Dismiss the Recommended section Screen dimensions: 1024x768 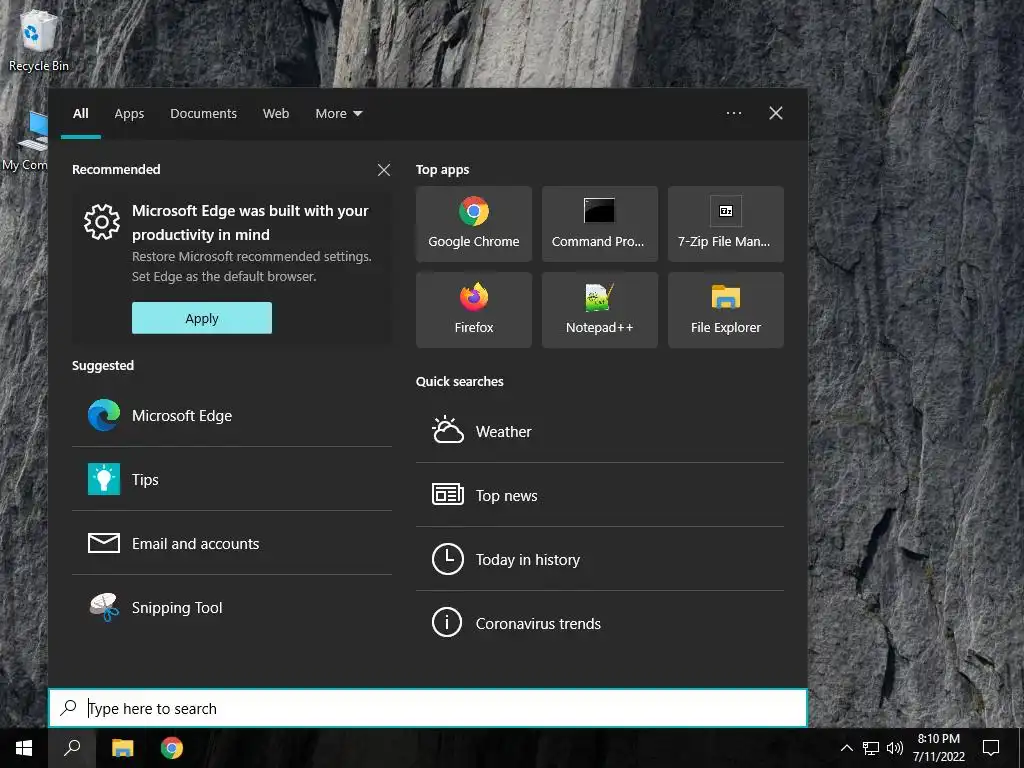pyautogui.click(x=384, y=170)
